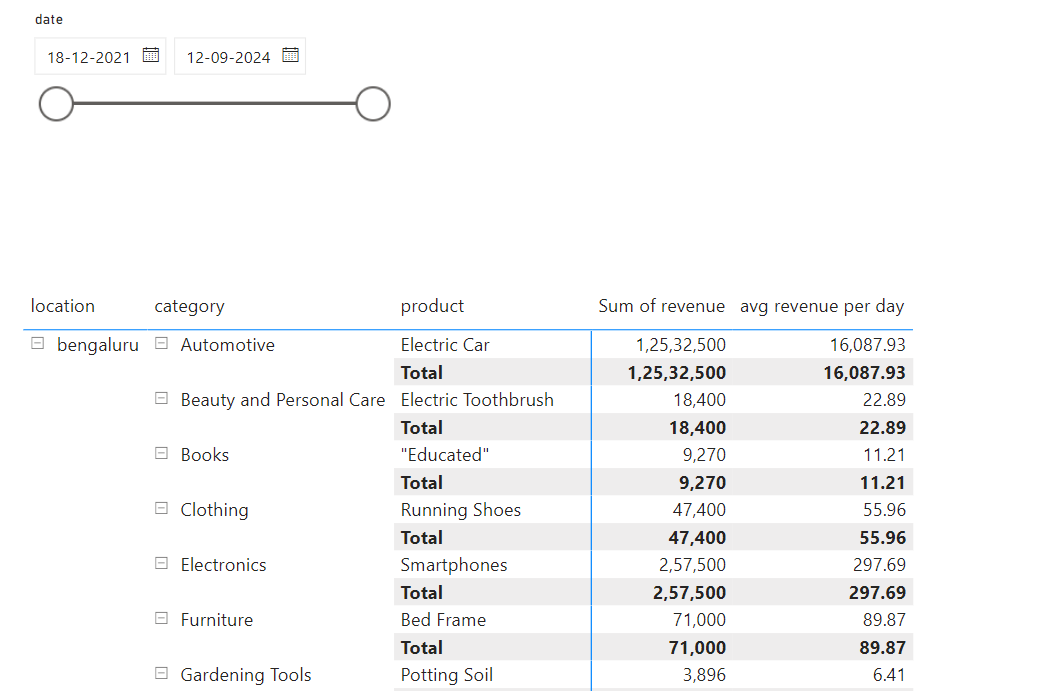Viewport: 1063px width, 691px height.
Task: Select the 297.69 Smartphones average cell
Action: [879, 565]
